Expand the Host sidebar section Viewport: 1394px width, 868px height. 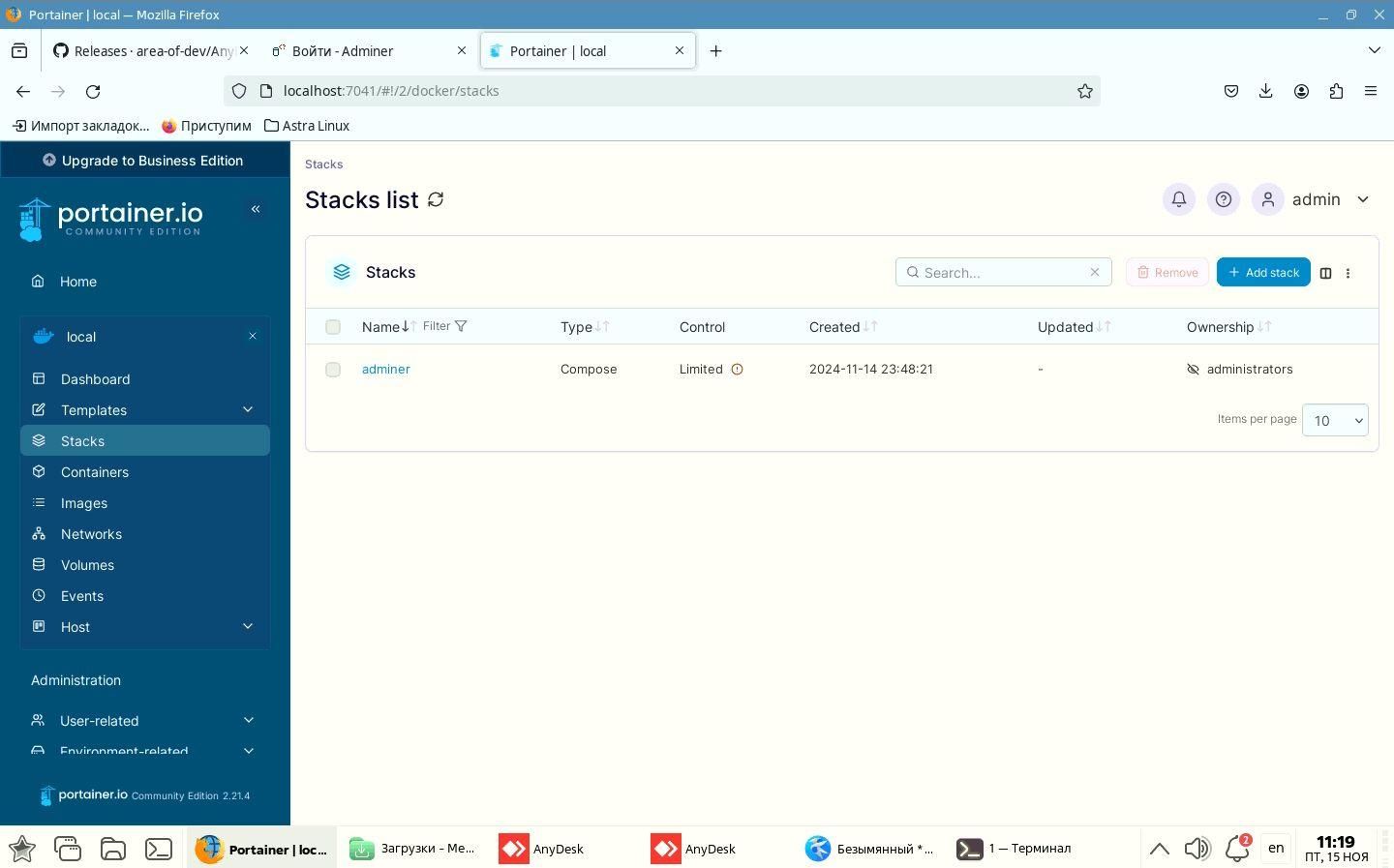(x=248, y=627)
